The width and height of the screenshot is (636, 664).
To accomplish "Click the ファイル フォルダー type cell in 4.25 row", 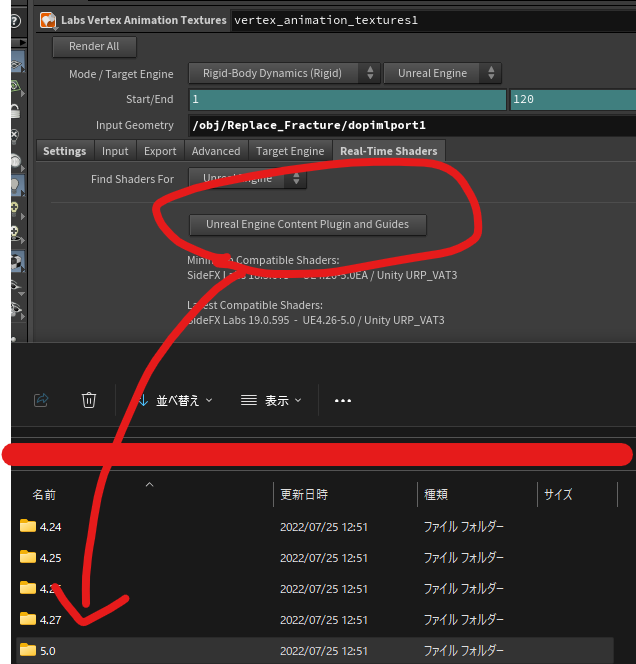I will point(464,558).
